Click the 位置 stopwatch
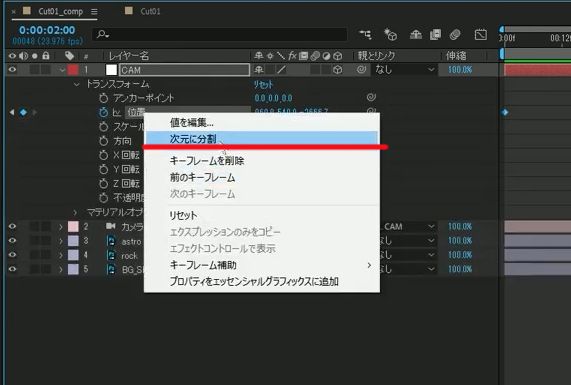Screen dimensions: 571x385 tap(104, 112)
